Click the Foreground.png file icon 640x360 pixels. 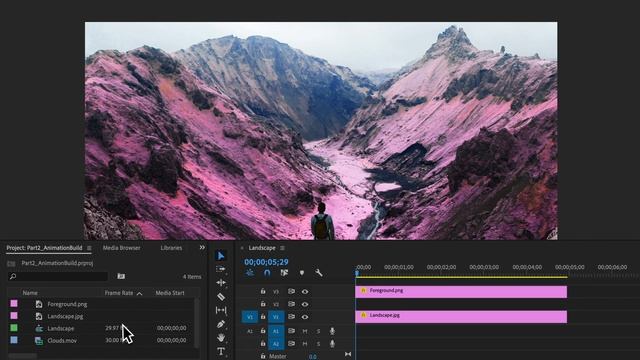pyautogui.click(x=39, y=304)
